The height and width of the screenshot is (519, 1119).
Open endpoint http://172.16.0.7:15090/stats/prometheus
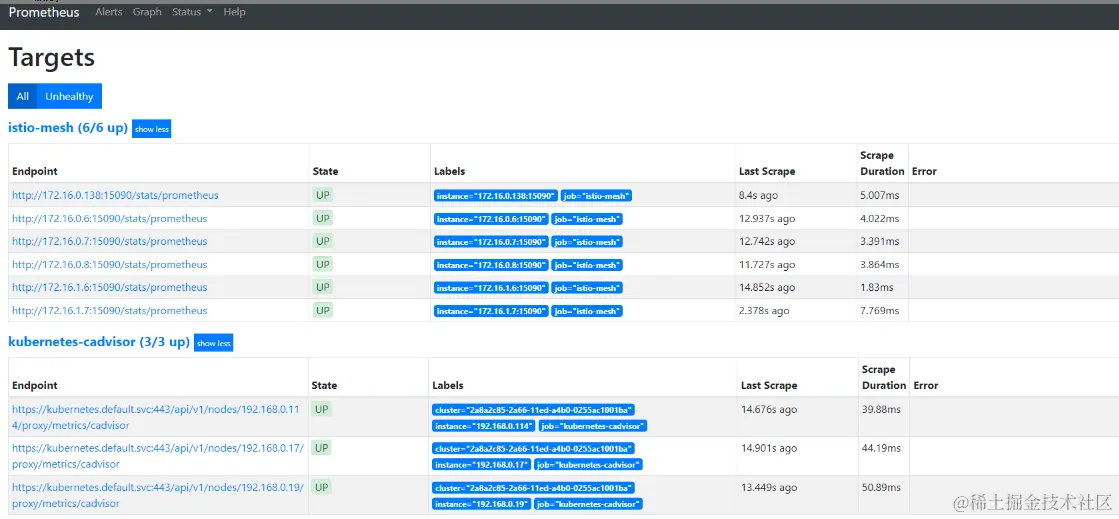tap(109, 241)
